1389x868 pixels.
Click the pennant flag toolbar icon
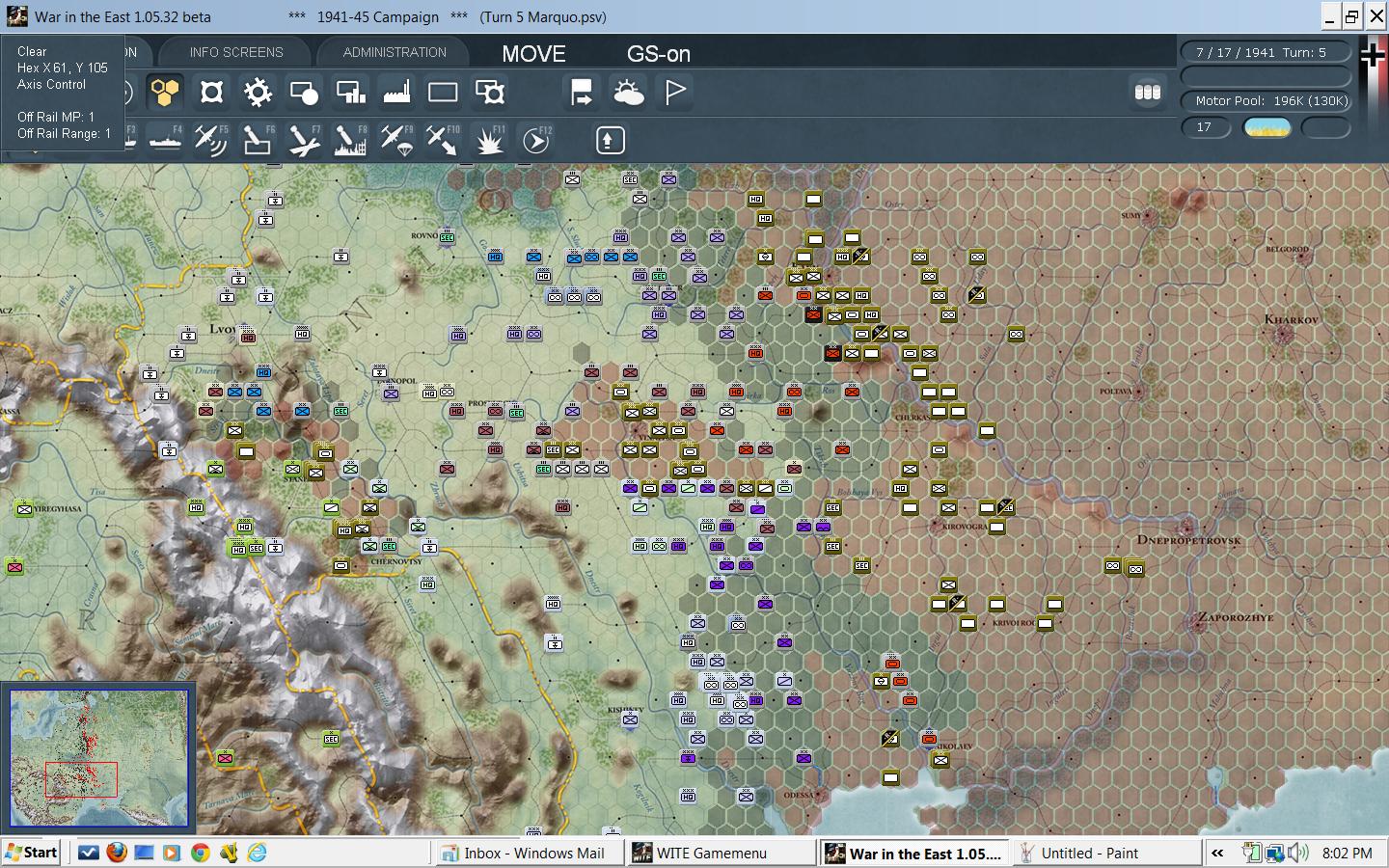point(674,93)
